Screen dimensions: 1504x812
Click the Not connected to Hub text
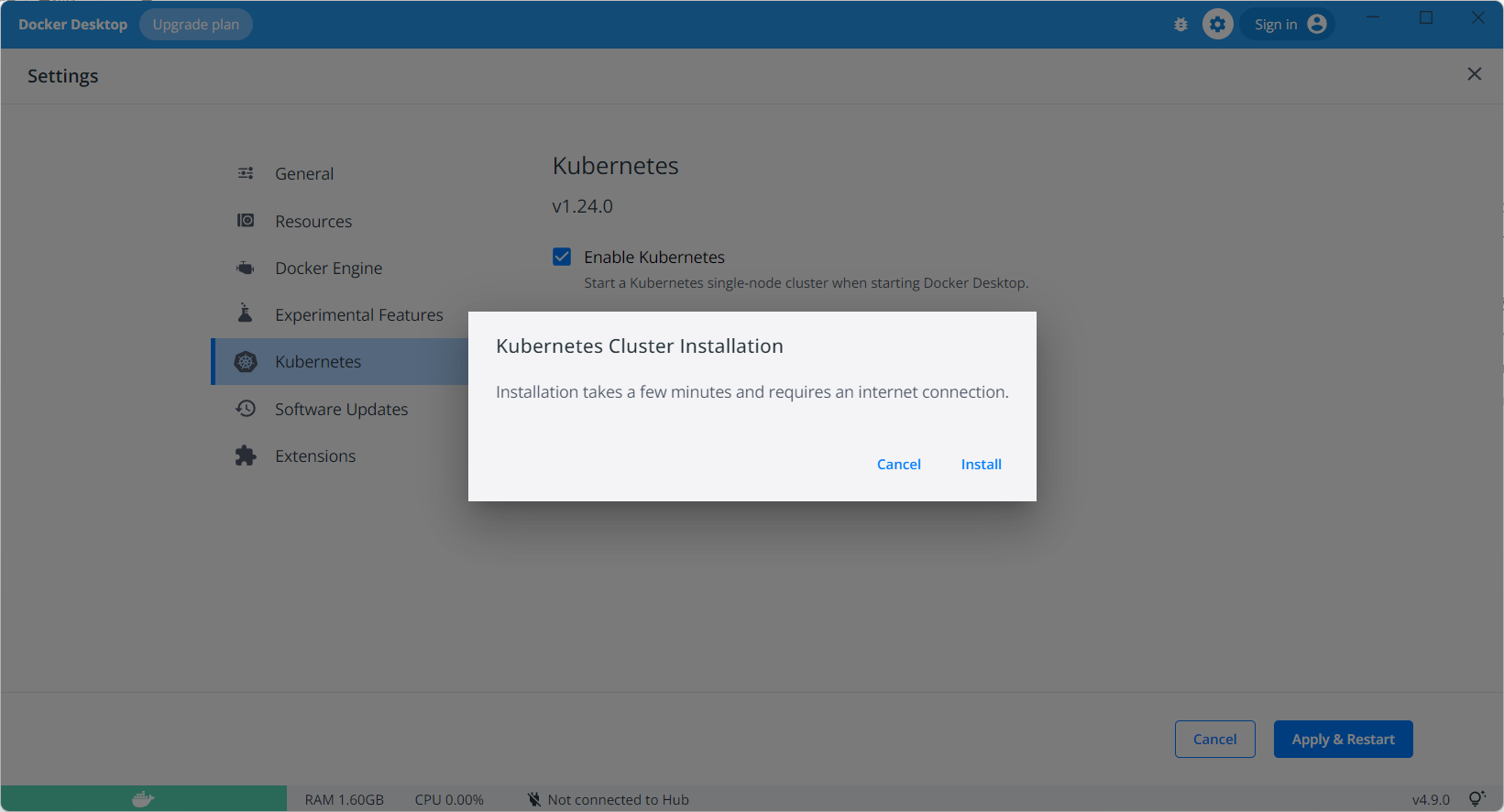(x=619, y=799)
